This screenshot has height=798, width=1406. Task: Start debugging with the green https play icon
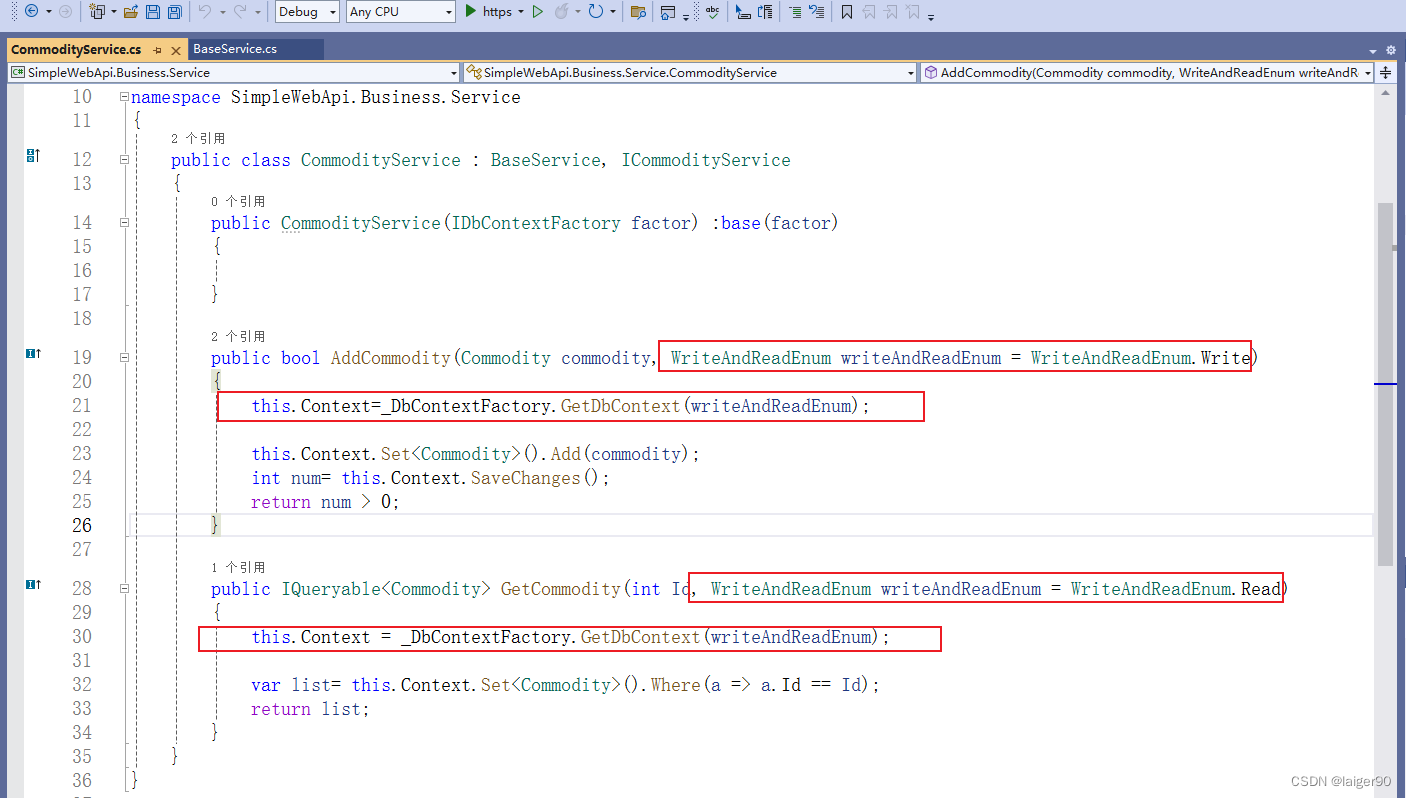click(x=470, y=11)
